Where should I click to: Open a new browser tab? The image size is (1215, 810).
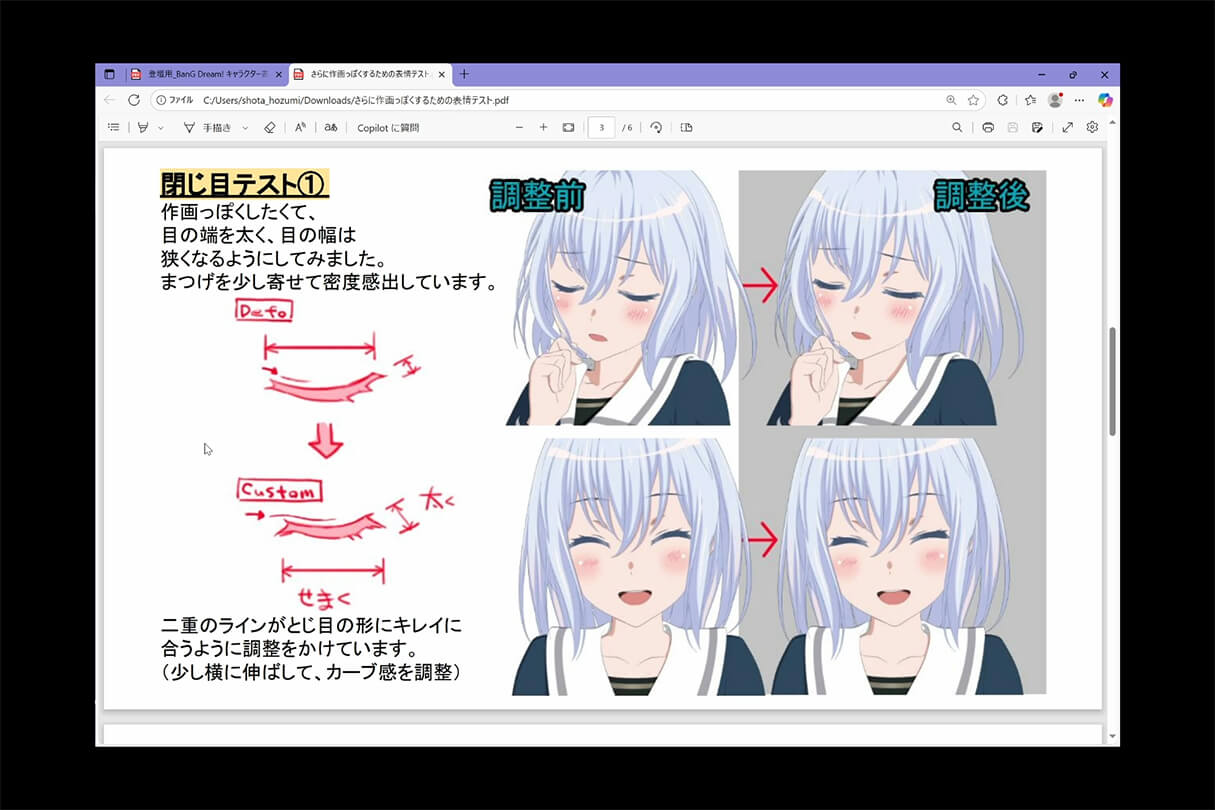pos(463,74)
